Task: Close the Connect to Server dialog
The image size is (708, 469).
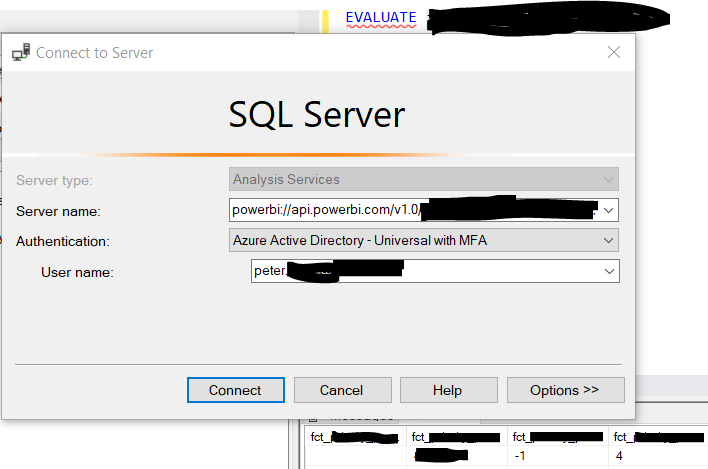Action: pyautogui.click(x=614, y=52)
